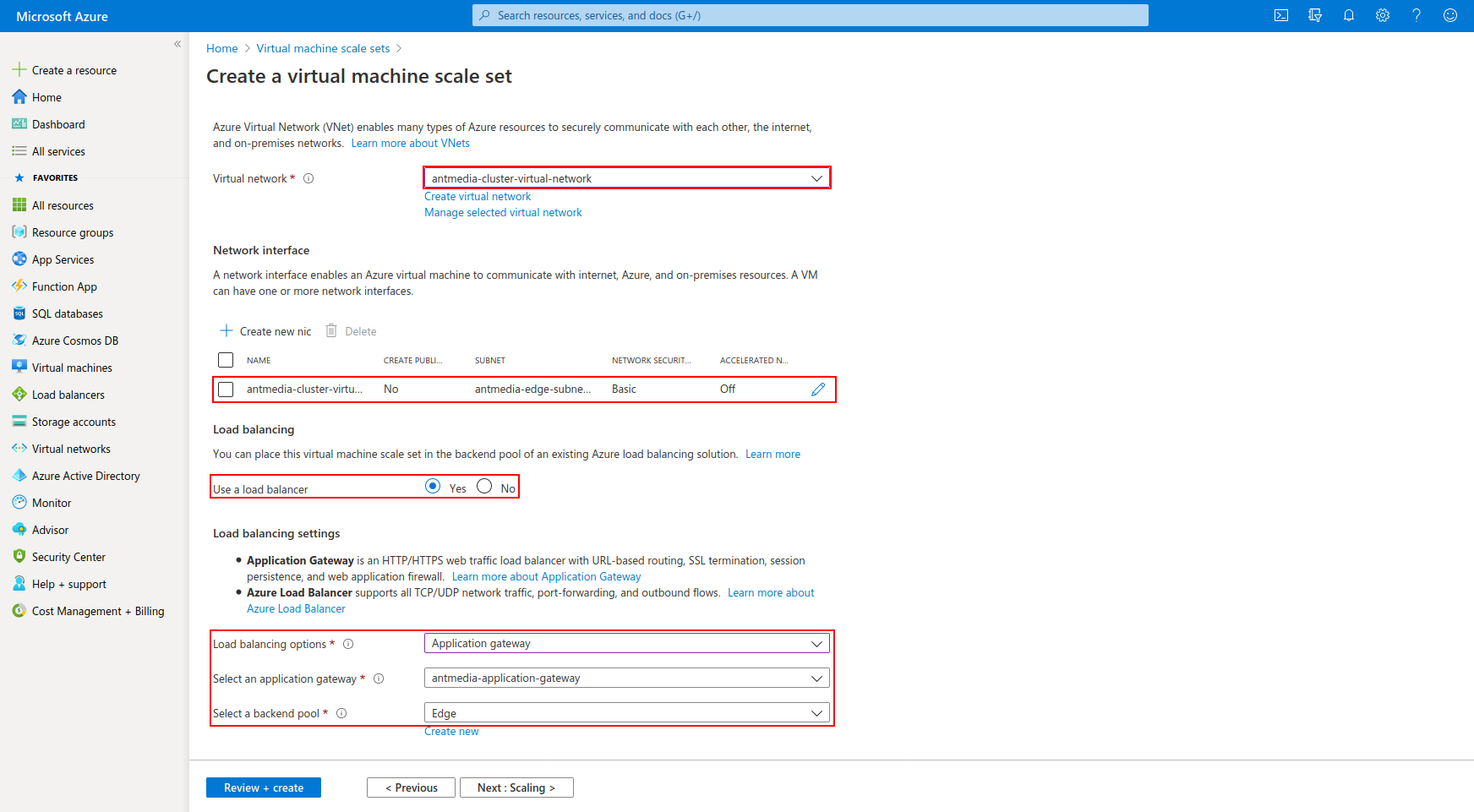Click the Azure Active Directory icon
The height and width of the screenshot is (812, 1474).
19,476
